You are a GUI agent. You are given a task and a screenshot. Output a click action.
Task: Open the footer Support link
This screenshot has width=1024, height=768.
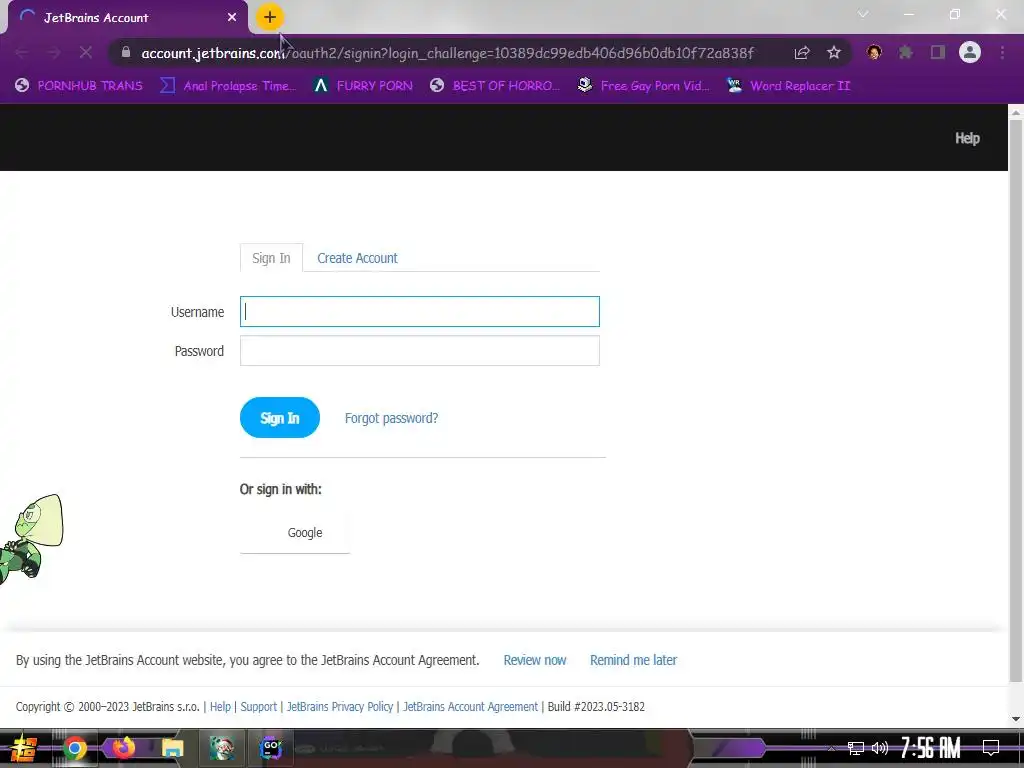pyautogui.click(x=259, y=707)
